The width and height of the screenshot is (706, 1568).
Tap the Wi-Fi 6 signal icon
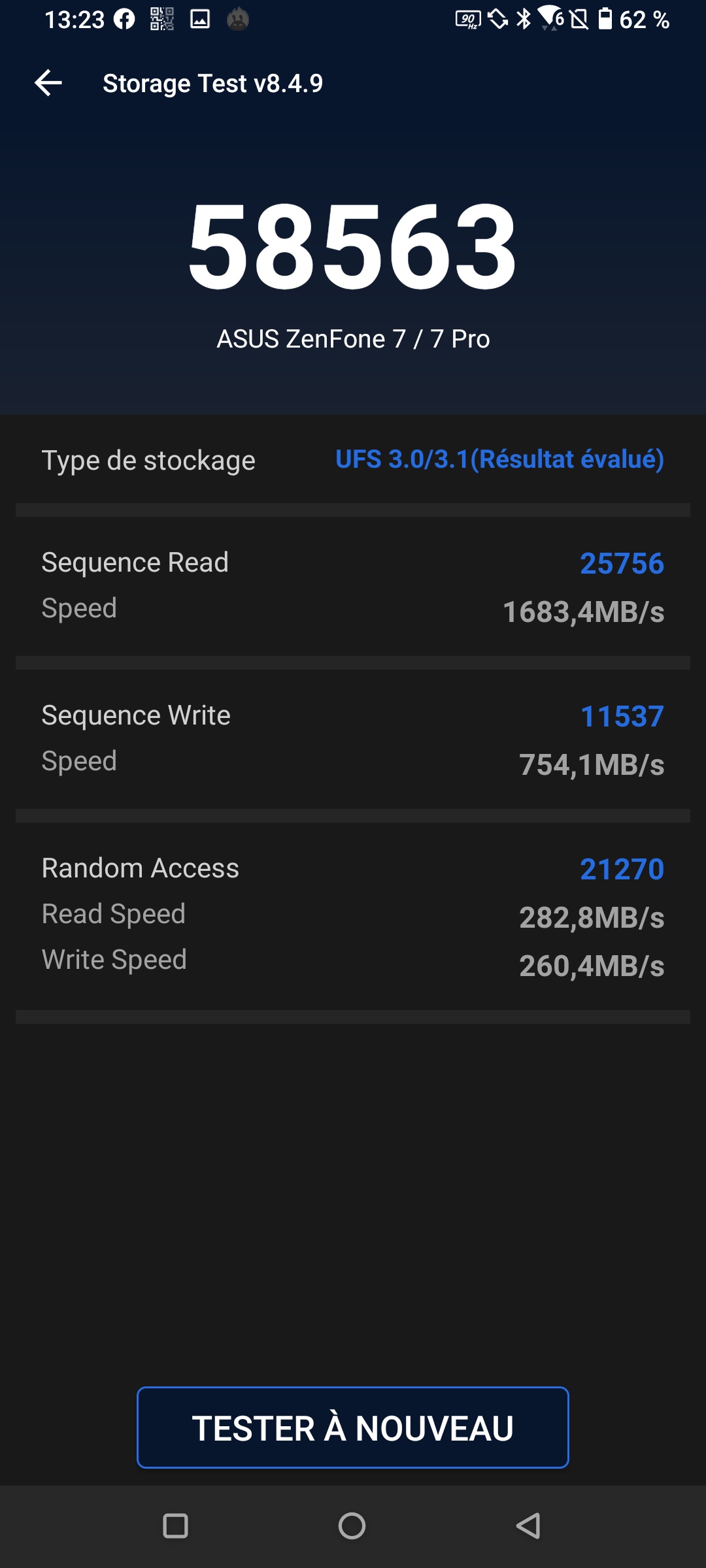pyautogui.click(x=551, y=18)
